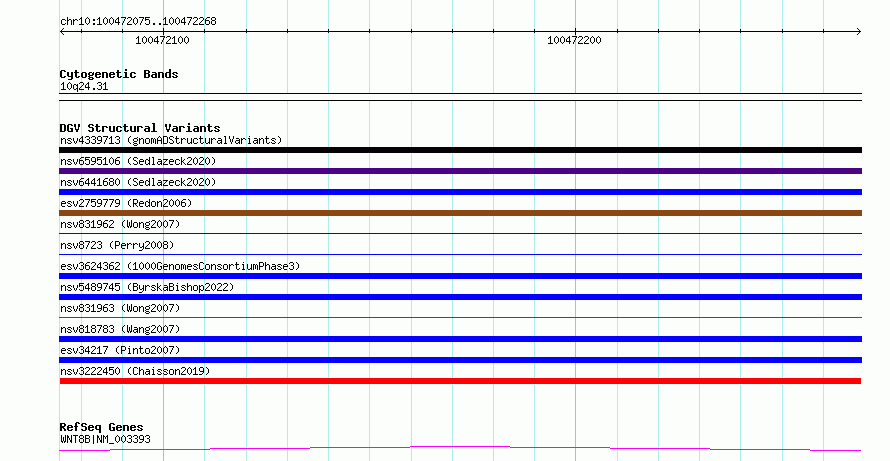This screenshot has width=890, height=461.
Task: Open the Cytogenetic Bands track title
Action: pyautogui.click(x=119, y=74)
